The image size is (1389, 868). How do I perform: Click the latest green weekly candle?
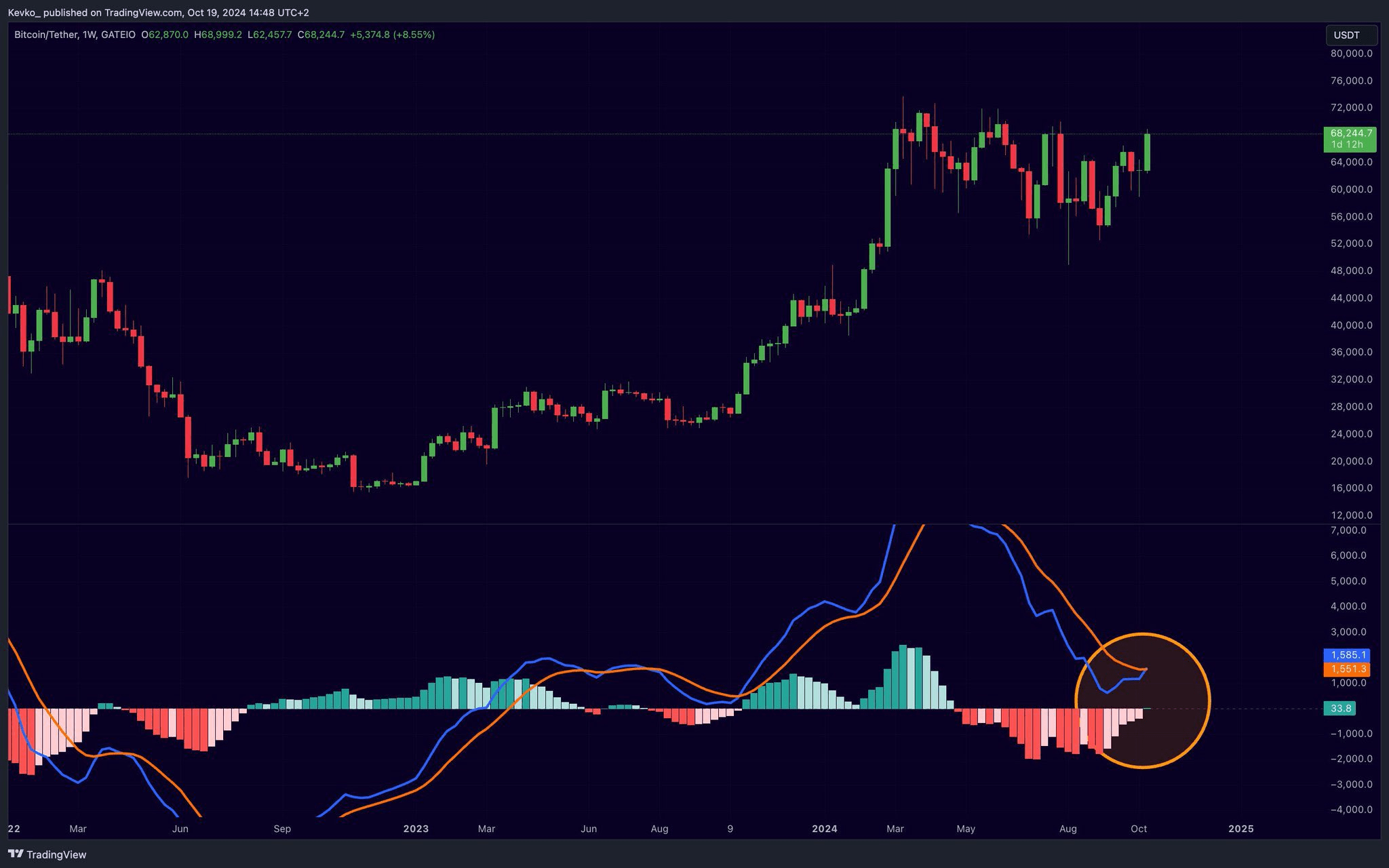(1148, 152)
